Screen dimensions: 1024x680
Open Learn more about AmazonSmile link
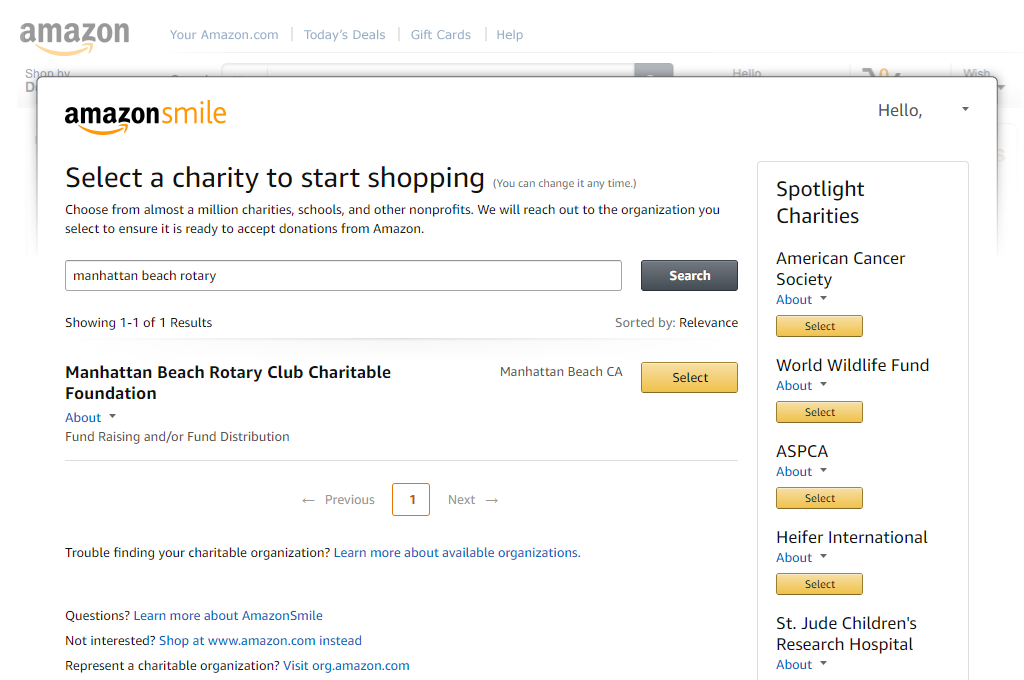tap(228, 616)
